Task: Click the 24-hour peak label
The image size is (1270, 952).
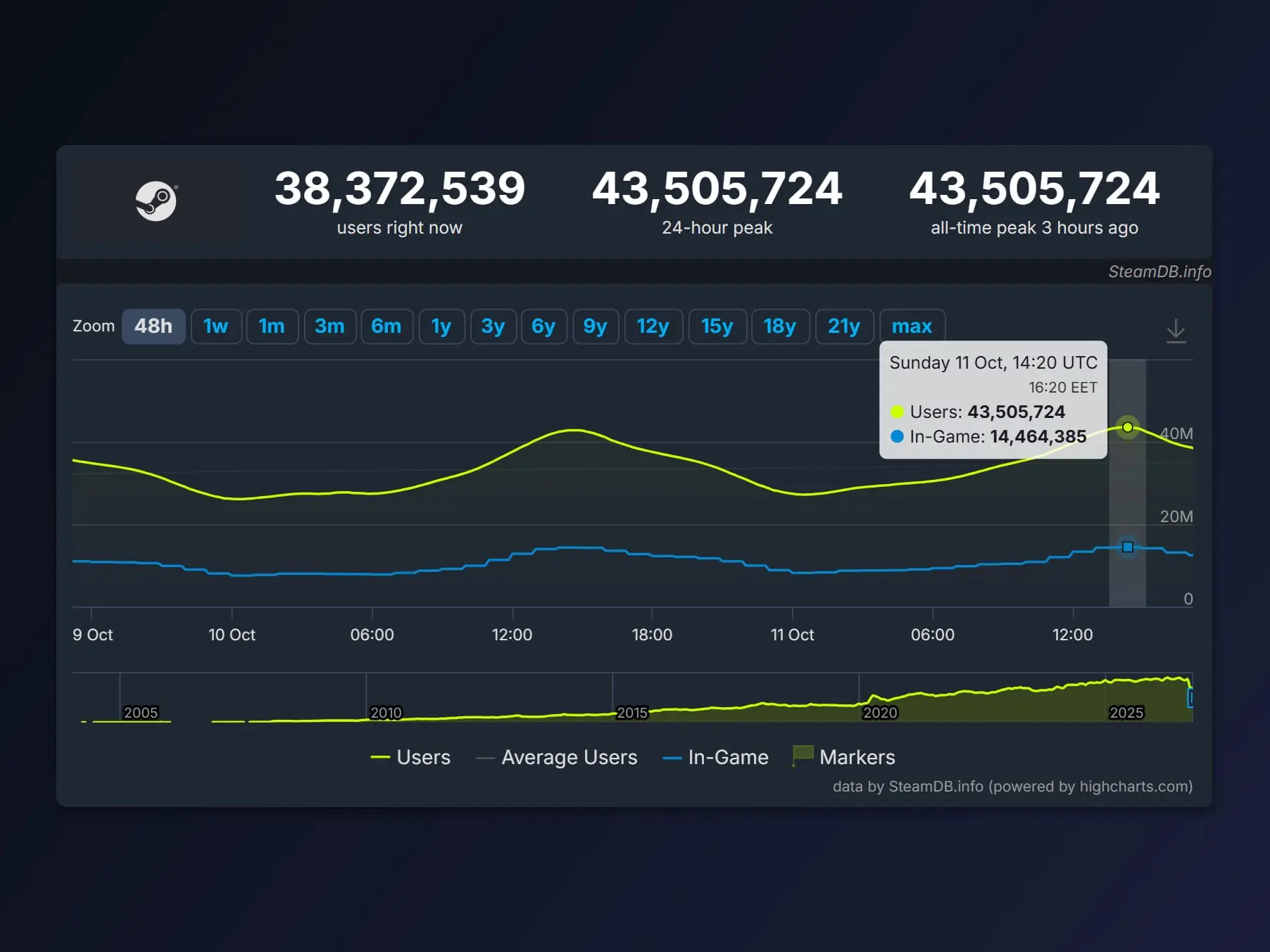Action: coord(717,228)
